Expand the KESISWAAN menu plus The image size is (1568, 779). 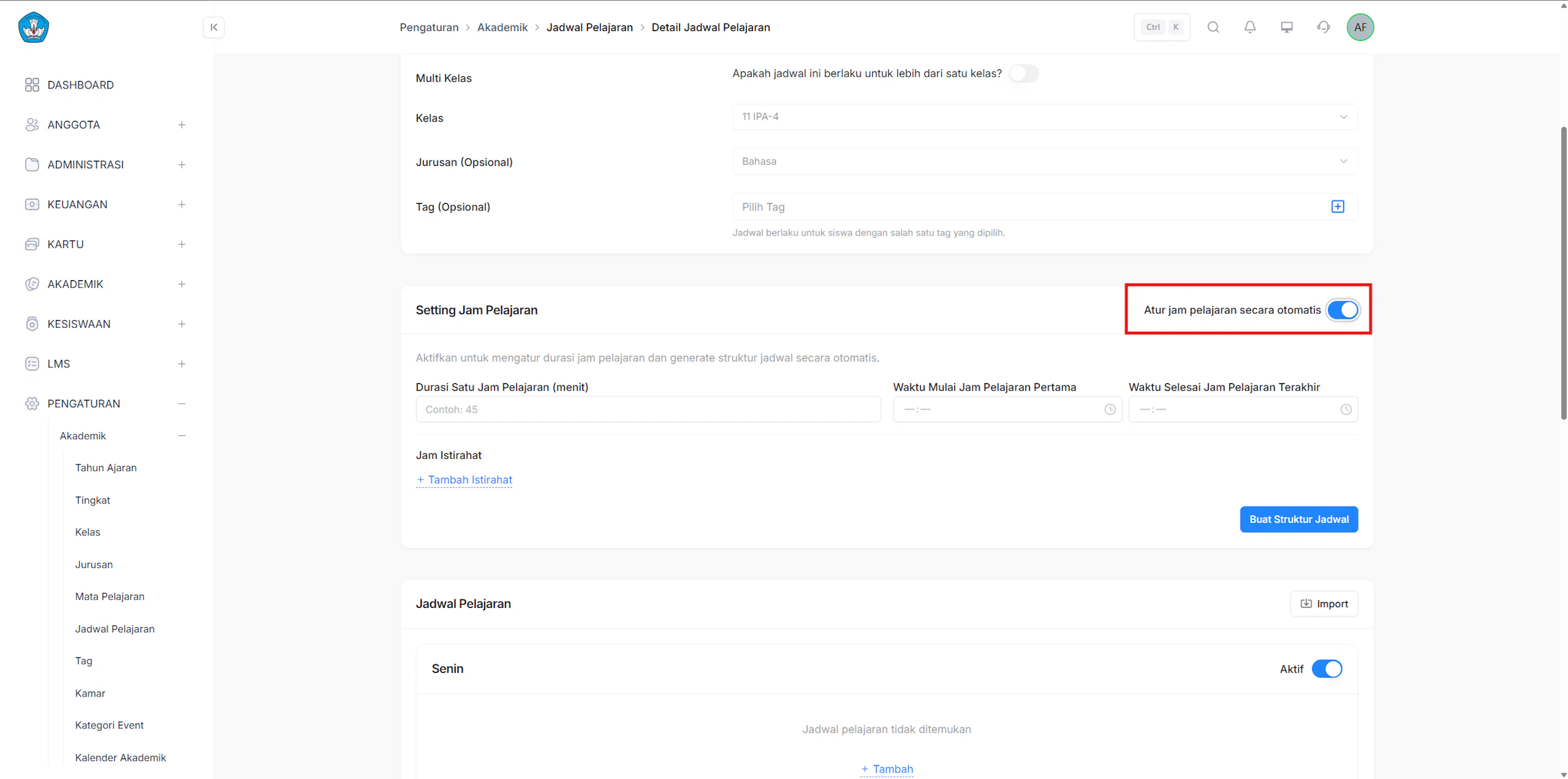(181, 324)
